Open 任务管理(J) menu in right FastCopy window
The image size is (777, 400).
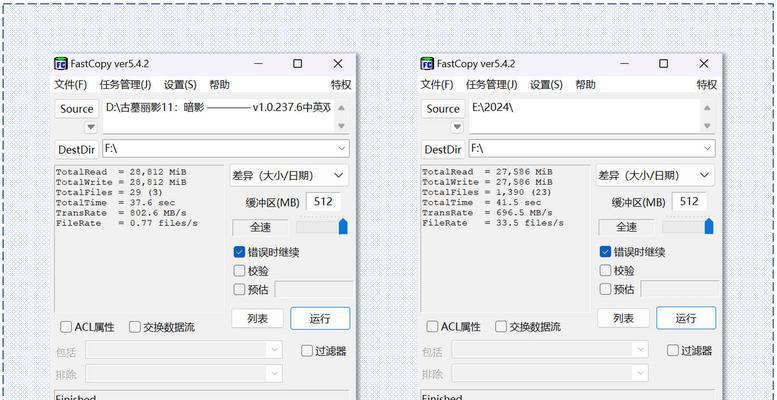point(492,85)
